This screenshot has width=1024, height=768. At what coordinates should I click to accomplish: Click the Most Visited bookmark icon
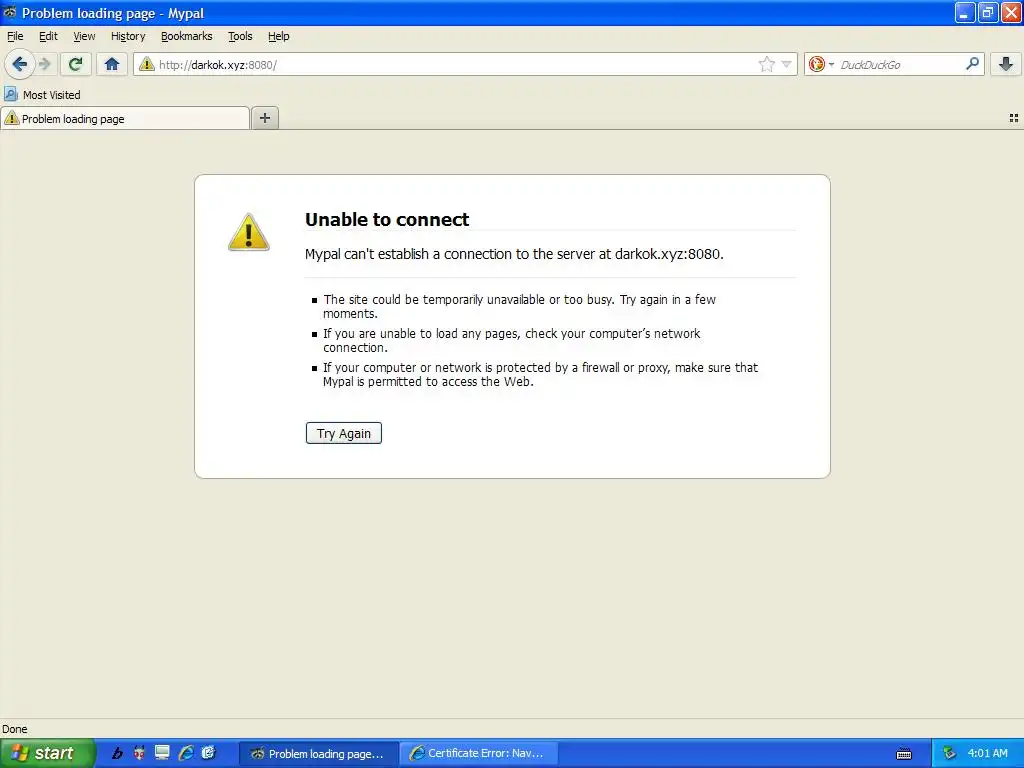(x=10, y=95)
